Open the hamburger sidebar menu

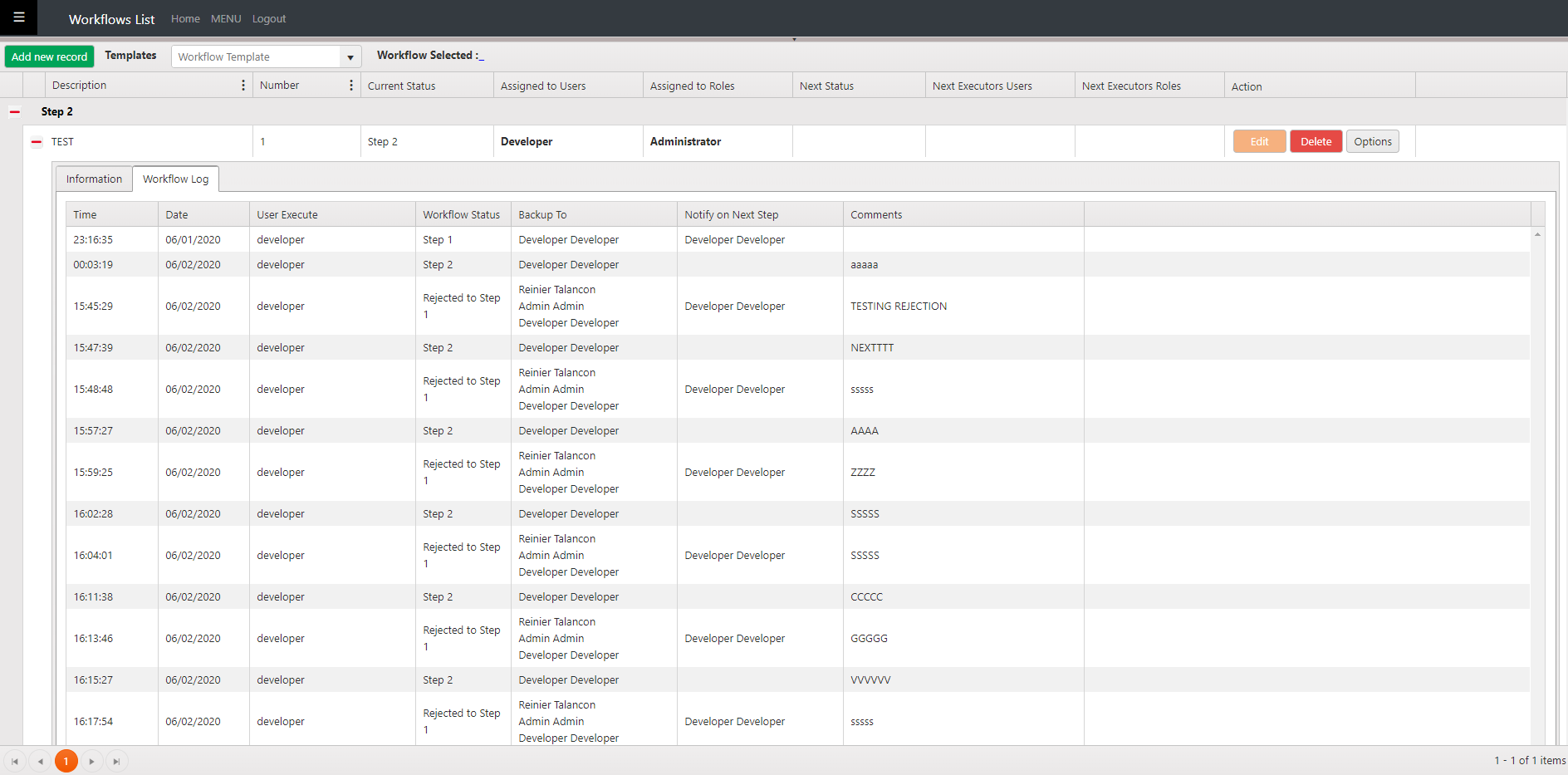click(x=18, y=17)
